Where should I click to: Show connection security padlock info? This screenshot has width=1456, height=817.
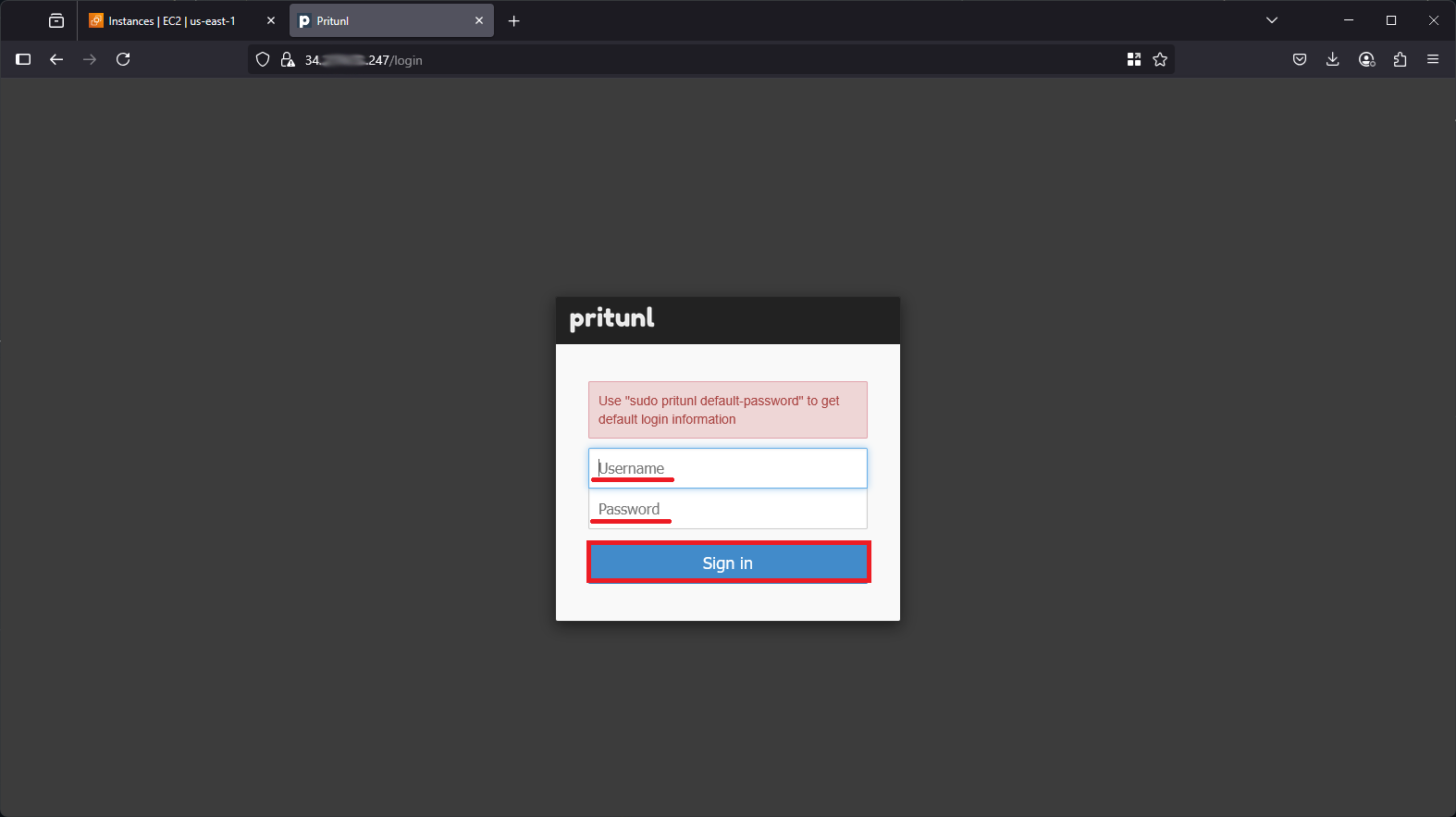(288, 59)
